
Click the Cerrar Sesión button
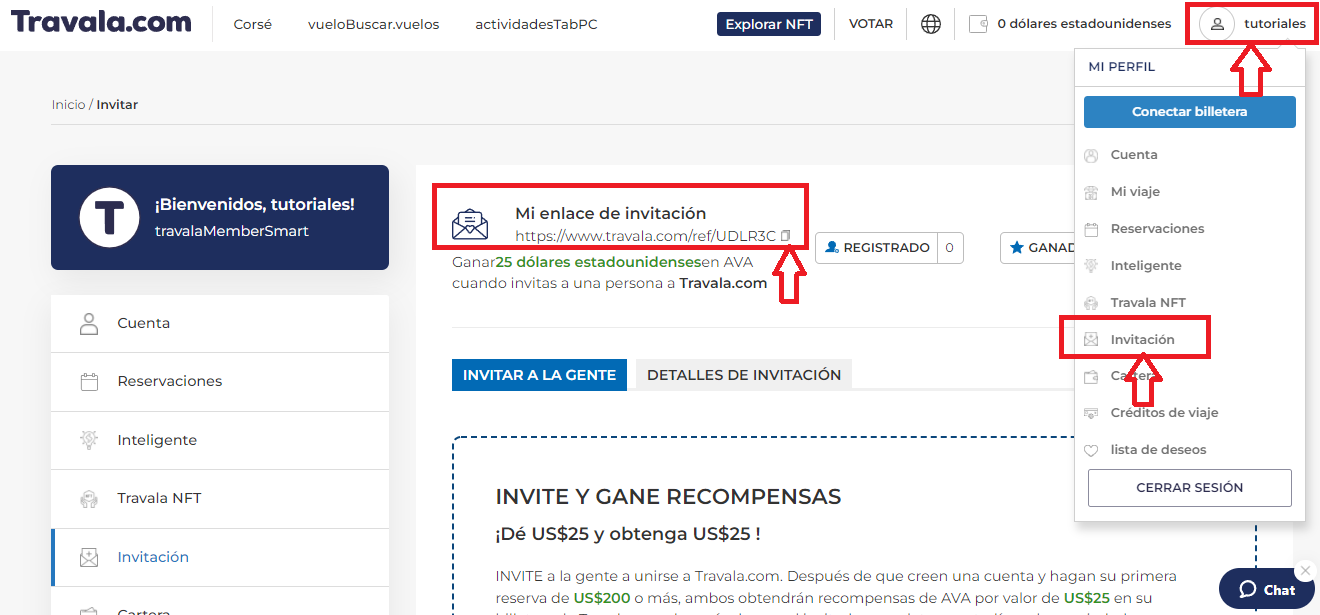[1189, 488]
